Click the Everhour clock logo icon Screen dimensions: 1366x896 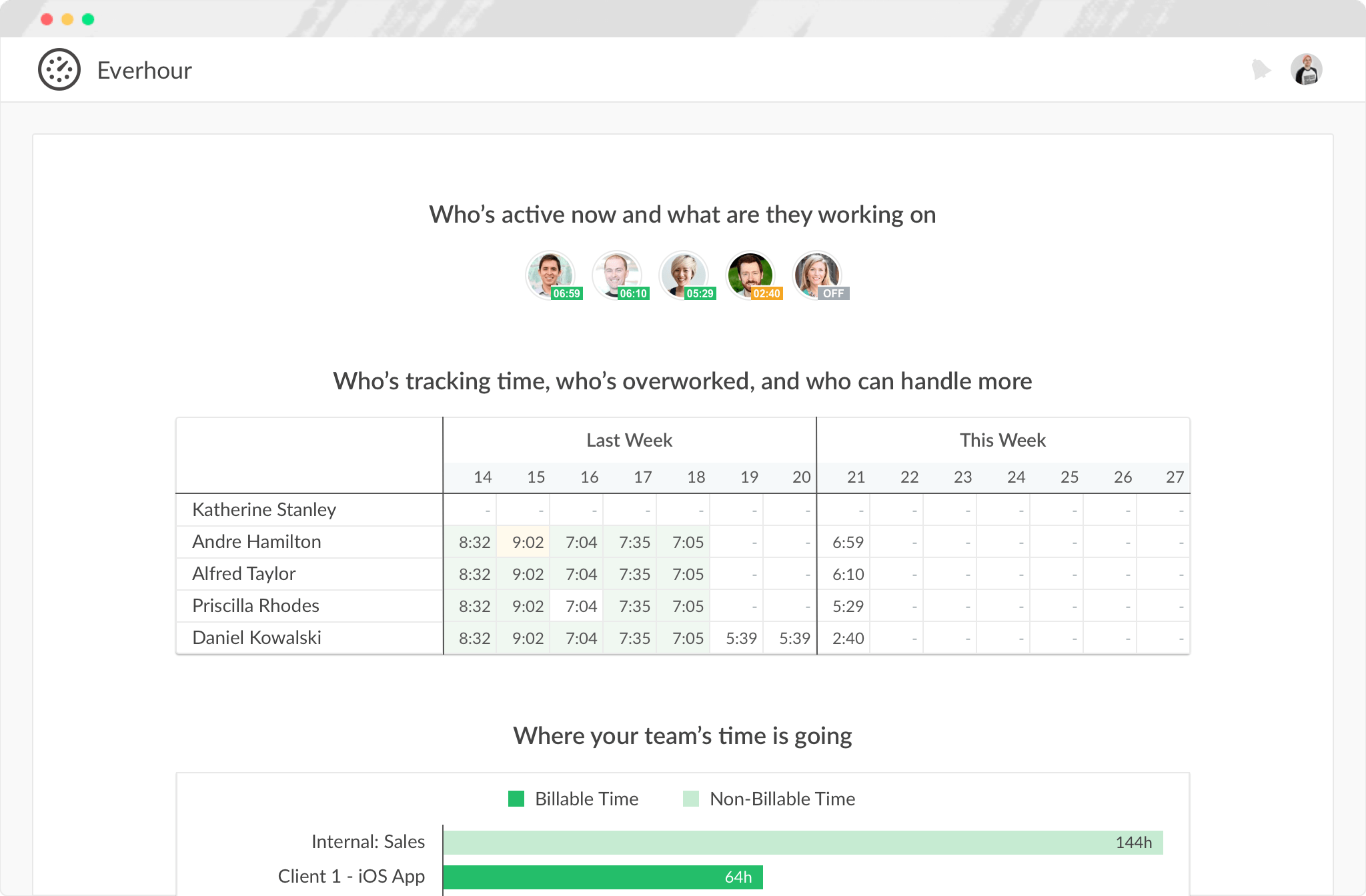click(x=59, y=70)
